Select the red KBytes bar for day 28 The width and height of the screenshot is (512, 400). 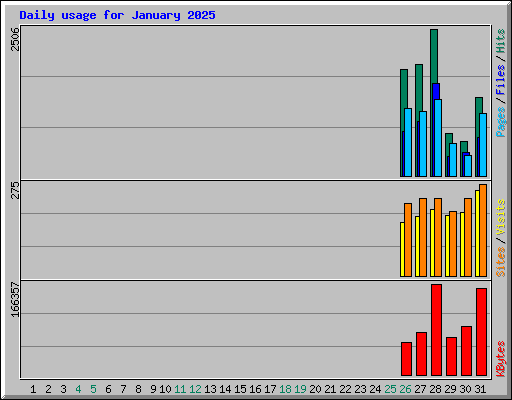[436, 330]
